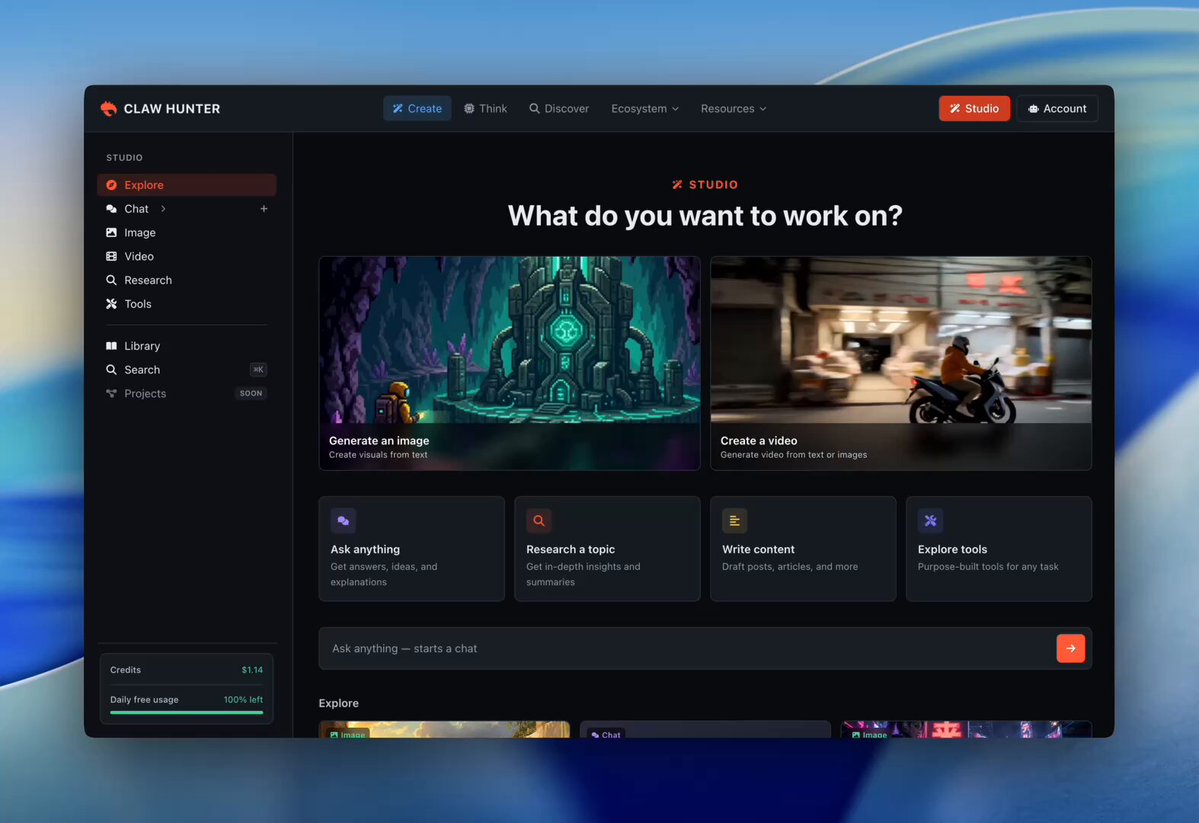Click the Chat bubbles icon in sidebar
Viewport: 1199px width, 823px height.
pyautogui.click(x=112, y=209)
